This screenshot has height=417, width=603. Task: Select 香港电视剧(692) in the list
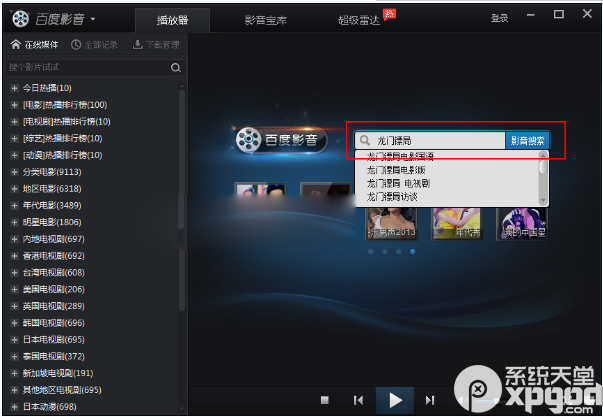[53, 256]
